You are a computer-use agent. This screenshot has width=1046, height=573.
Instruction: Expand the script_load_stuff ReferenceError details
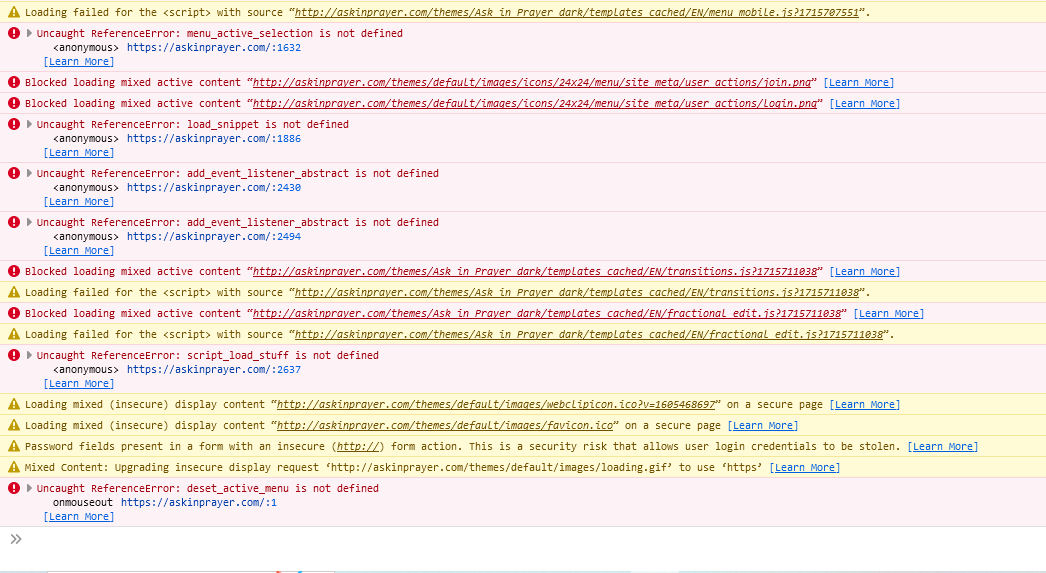click(x=29, y=355)
